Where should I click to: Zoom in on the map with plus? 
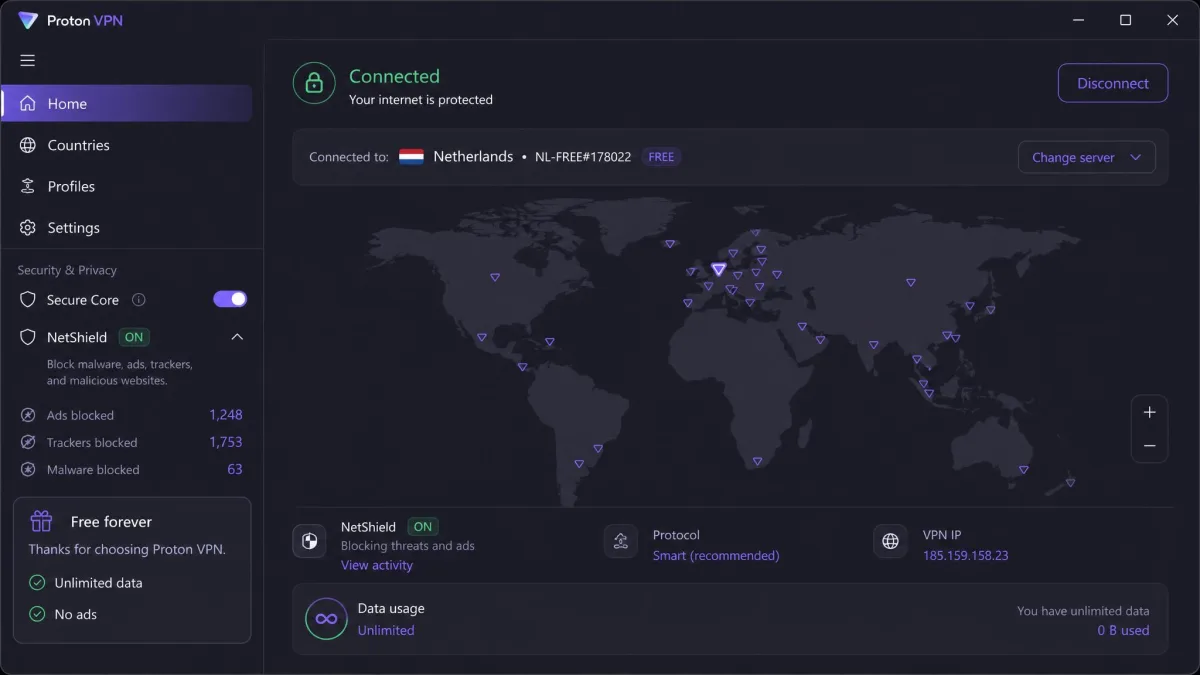point(1149,412)
